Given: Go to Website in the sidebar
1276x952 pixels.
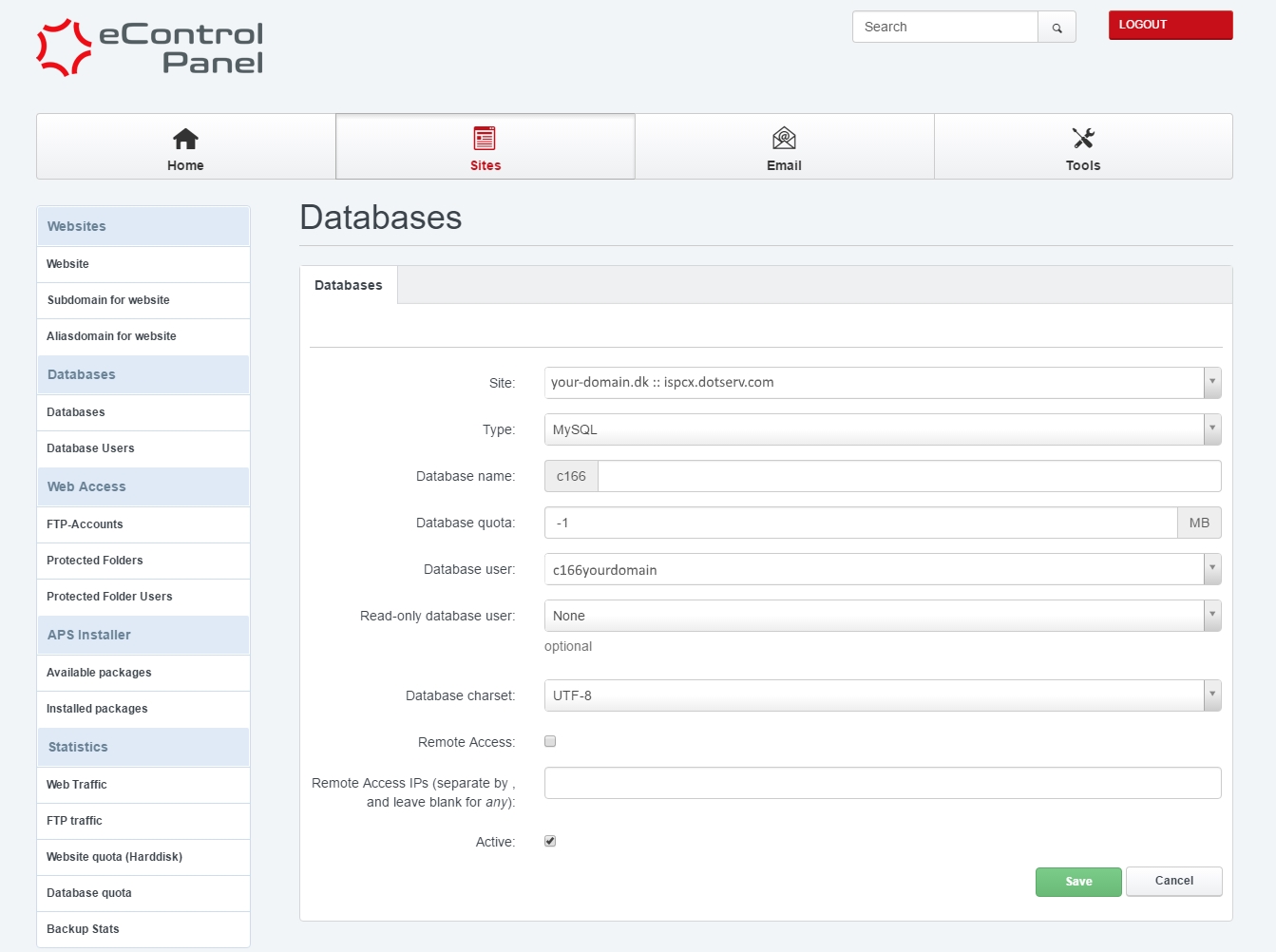Looking at the screenshot, I should tap(143, 264).
